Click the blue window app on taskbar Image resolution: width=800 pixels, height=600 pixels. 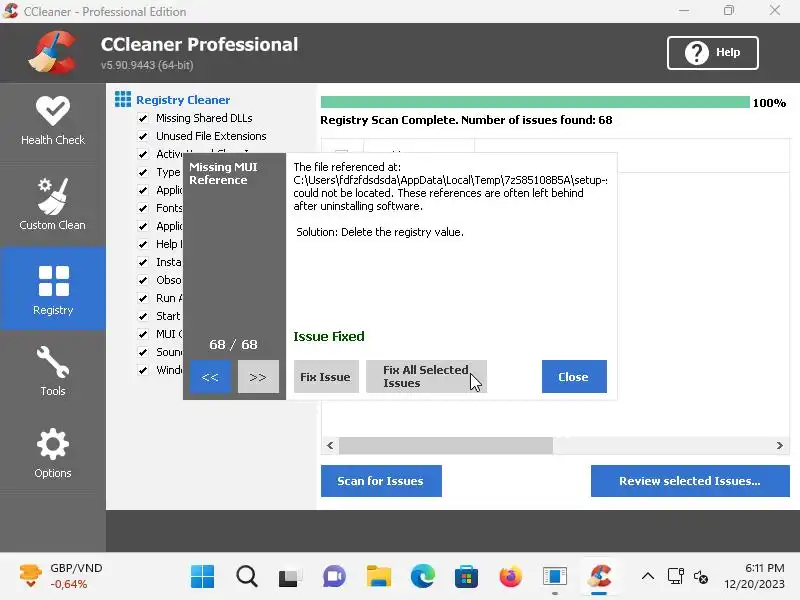click(555, 577)
